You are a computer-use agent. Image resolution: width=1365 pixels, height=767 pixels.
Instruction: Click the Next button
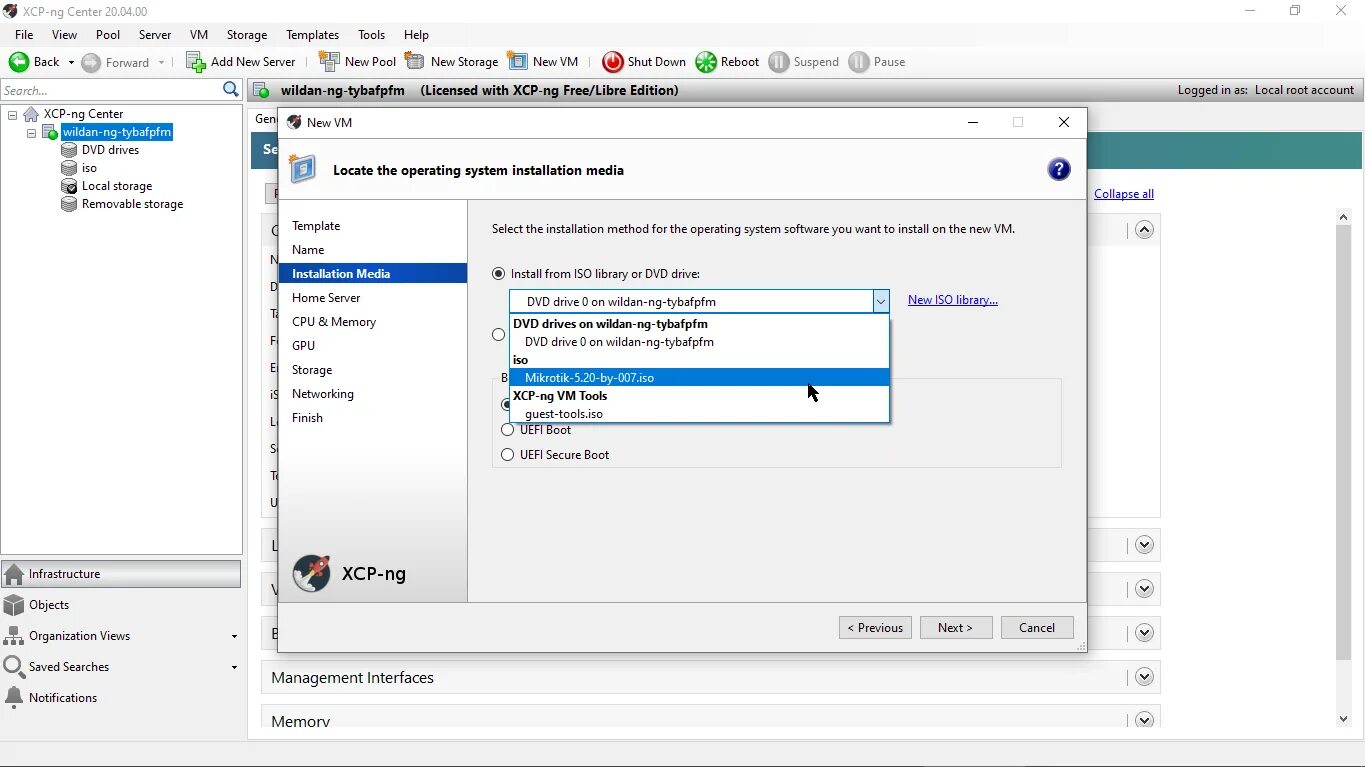[x=956, y=628]
